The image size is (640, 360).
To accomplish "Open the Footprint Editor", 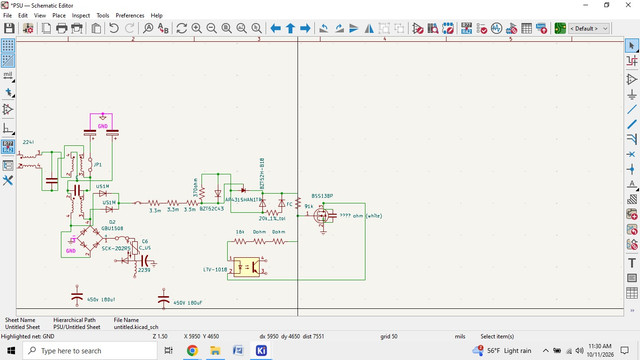I will pyautogui.click(x=448, y=28).
